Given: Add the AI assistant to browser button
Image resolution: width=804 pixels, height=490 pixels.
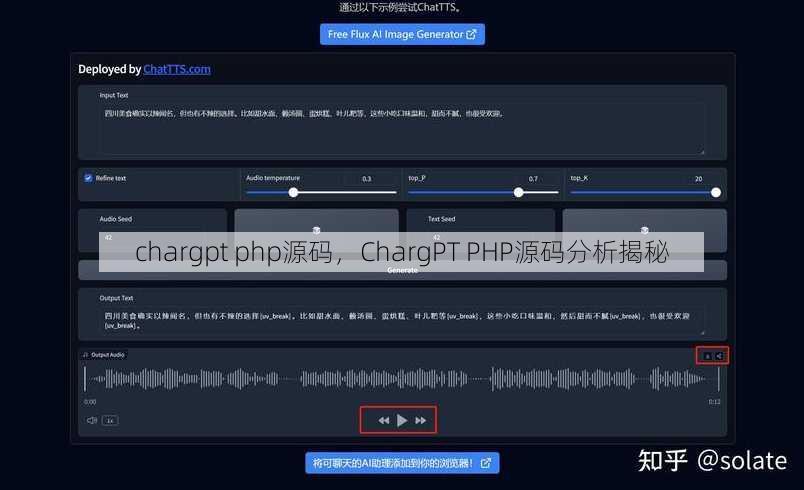Looking at the screenshot, I should coord(402,463).
